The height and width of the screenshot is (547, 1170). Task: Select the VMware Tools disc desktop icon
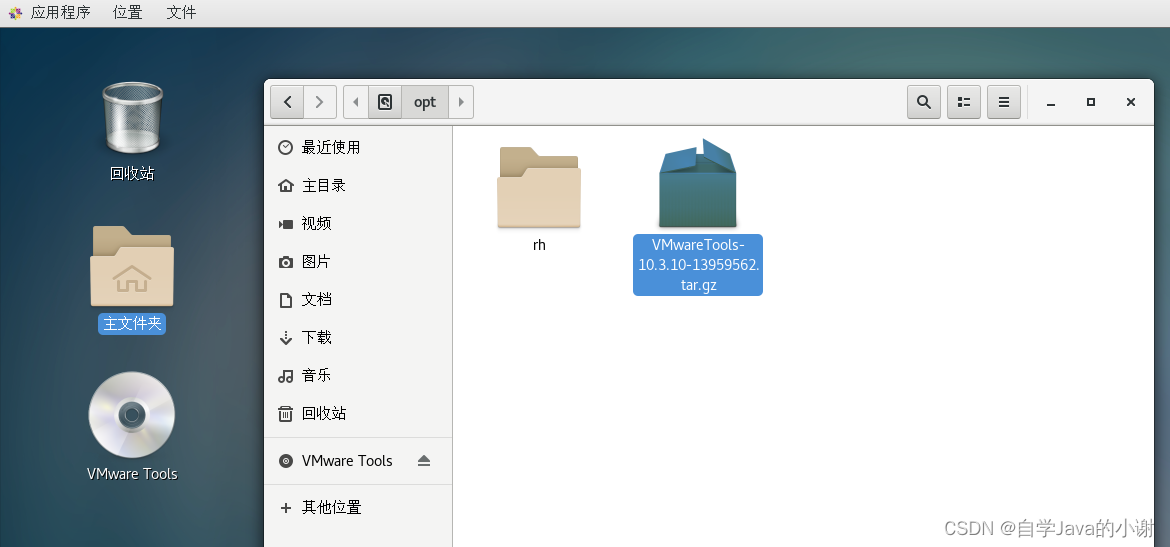[x=131, y=415]
